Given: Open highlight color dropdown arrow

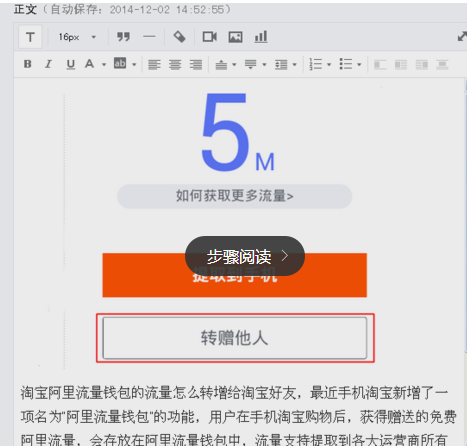Looking at the screenshot, I should click(x=134, y=64).
